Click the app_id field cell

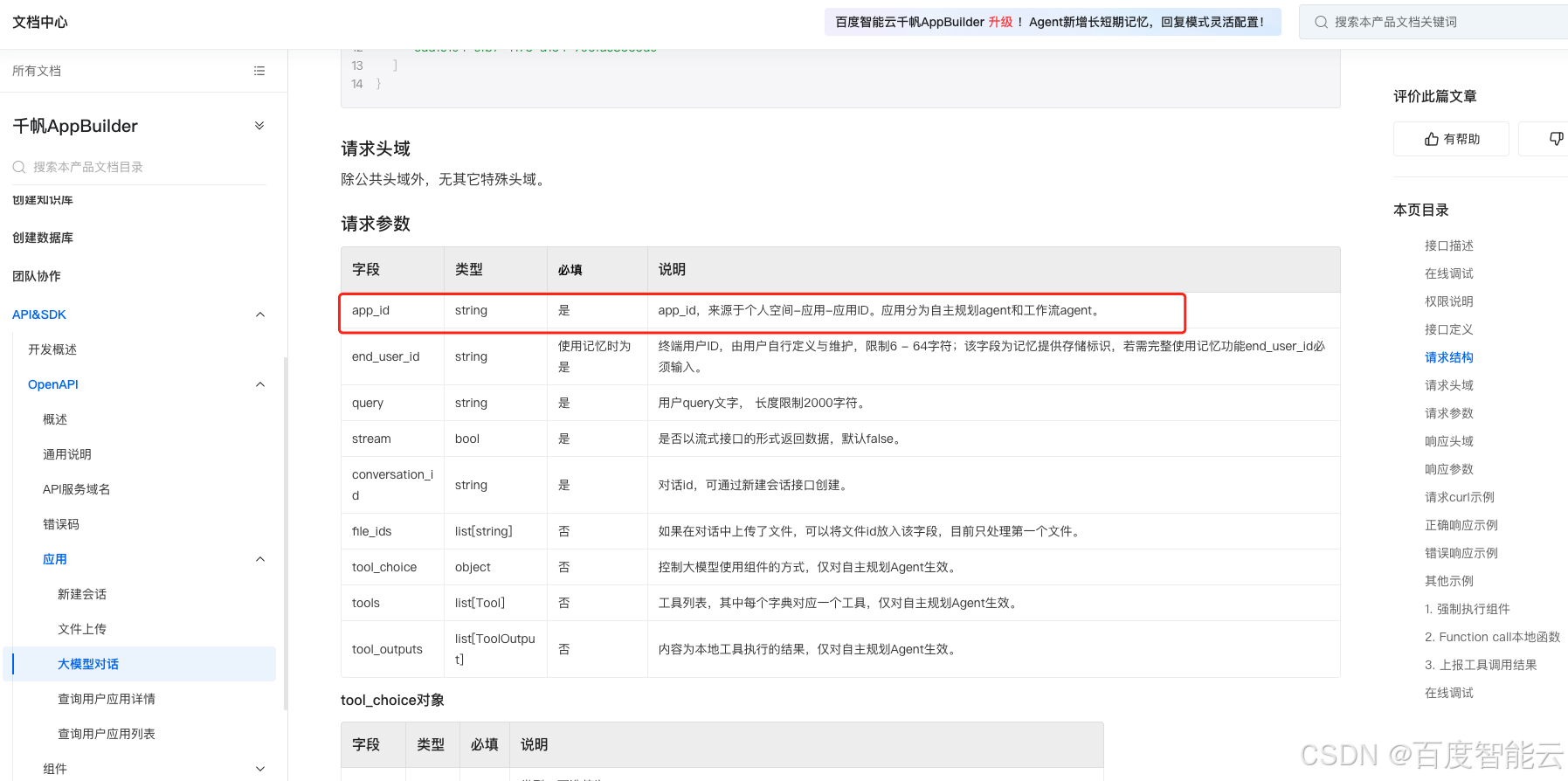(392, 310)
